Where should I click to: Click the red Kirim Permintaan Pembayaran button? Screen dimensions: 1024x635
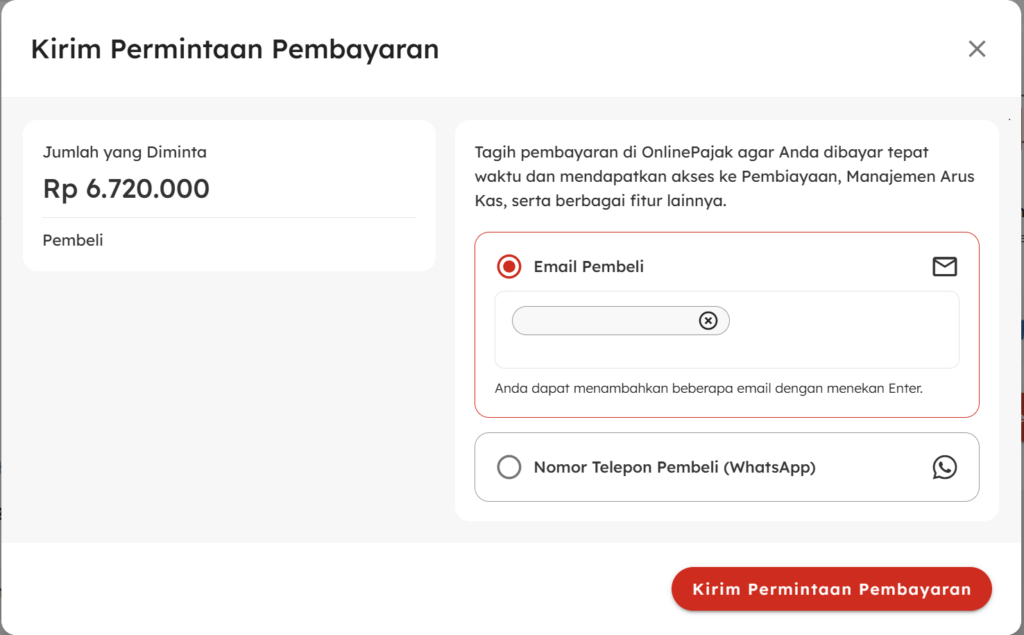831,589
